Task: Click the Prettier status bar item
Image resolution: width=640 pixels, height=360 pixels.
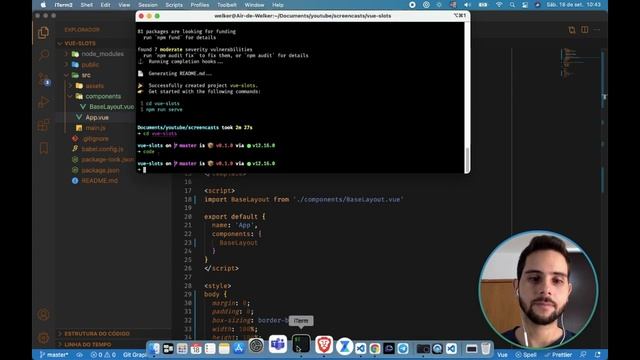Action: pos(558,355)
